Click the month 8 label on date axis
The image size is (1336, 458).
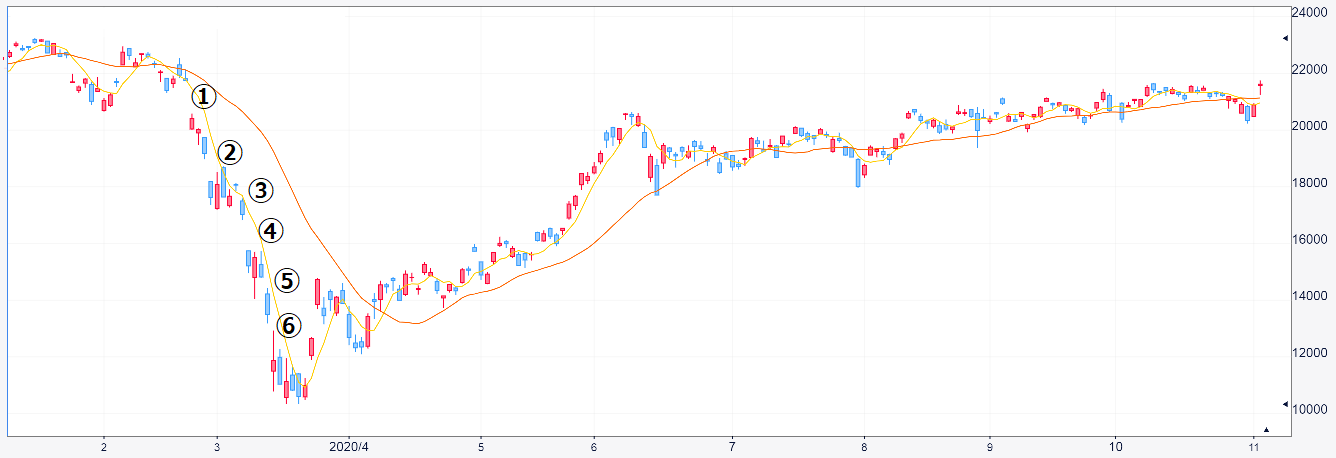[864, 445]
